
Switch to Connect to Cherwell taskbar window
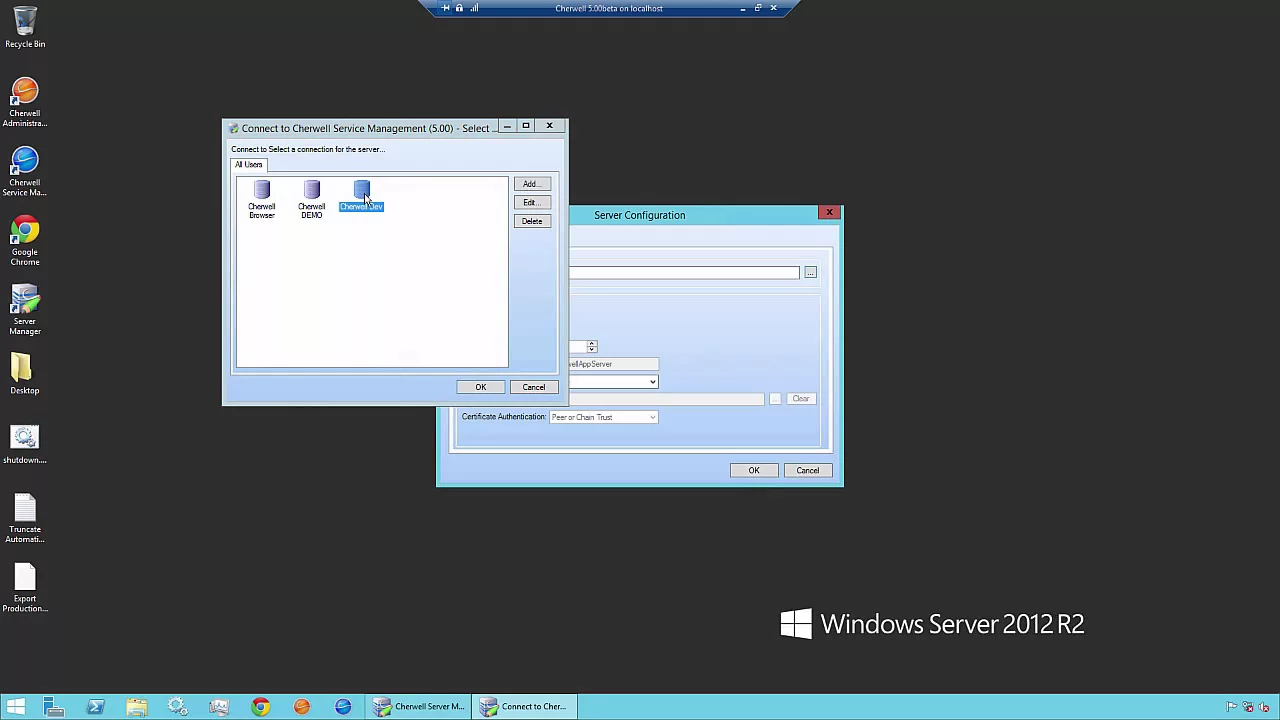pos(524,707)
